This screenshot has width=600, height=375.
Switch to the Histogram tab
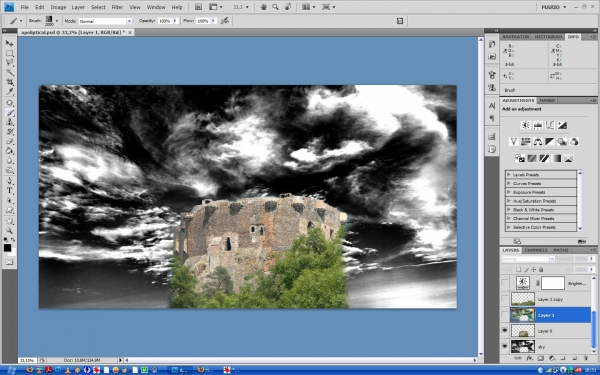(x=548, y=37)
